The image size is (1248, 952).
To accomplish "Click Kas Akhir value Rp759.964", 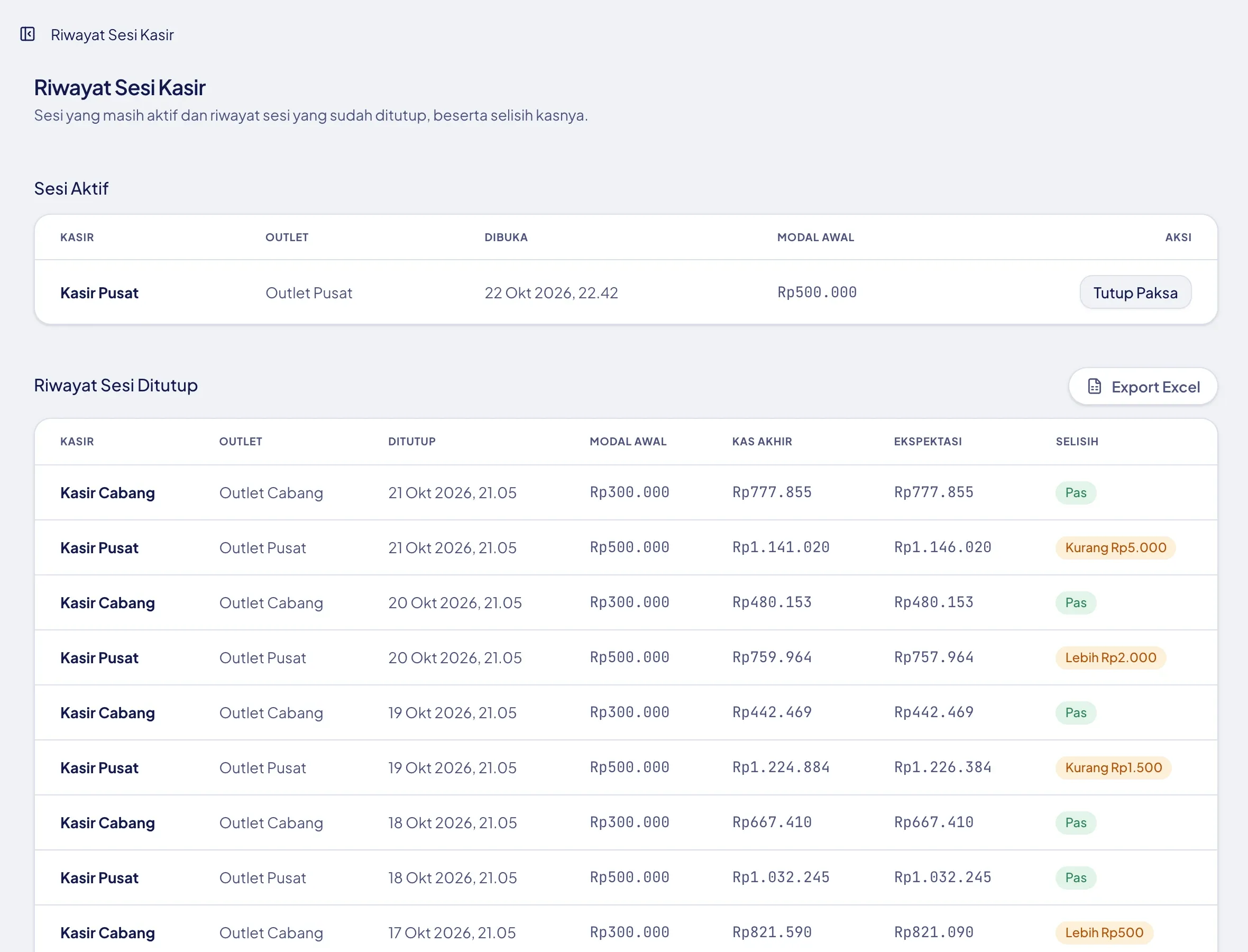I will [772, 657].
